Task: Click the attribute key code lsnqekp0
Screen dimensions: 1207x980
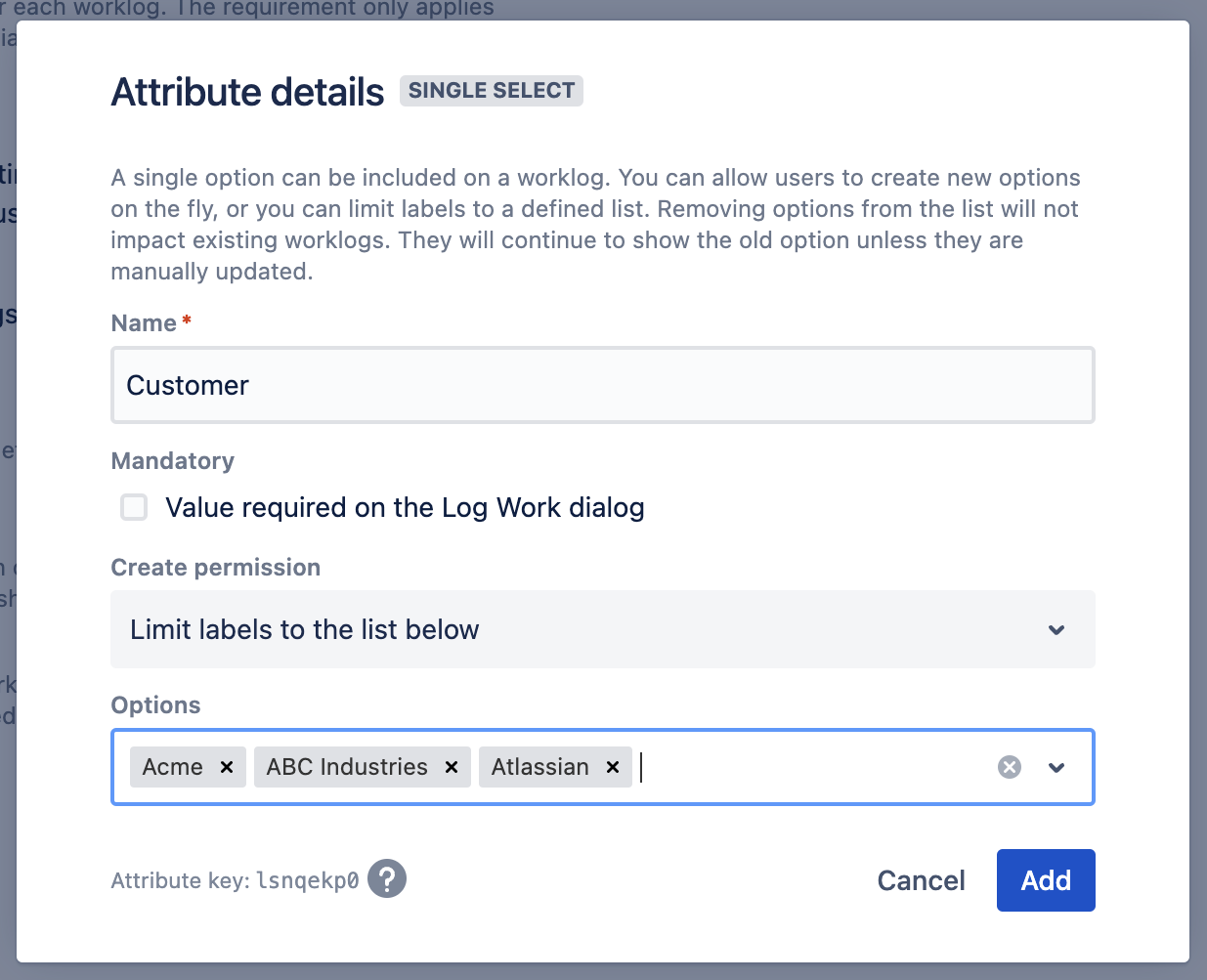Action: coord(307,880)
